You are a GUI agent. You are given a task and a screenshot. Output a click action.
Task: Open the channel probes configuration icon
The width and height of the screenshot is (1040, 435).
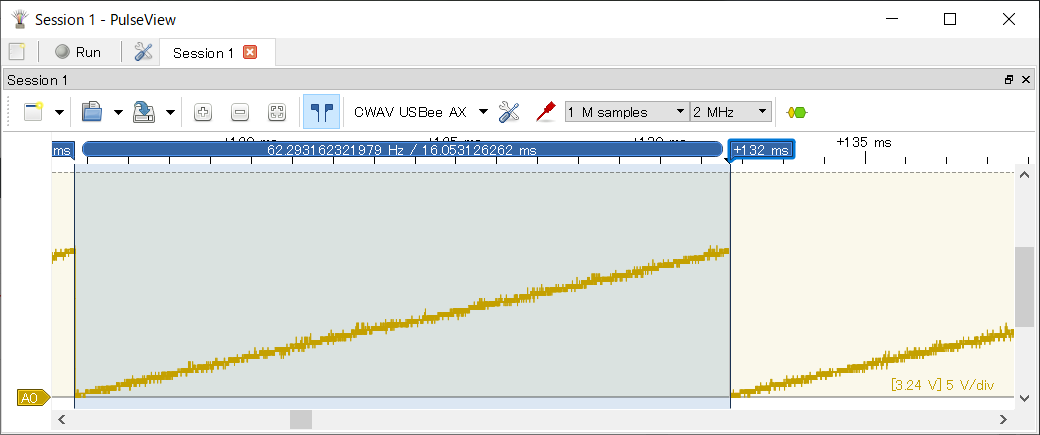[545, 112]
